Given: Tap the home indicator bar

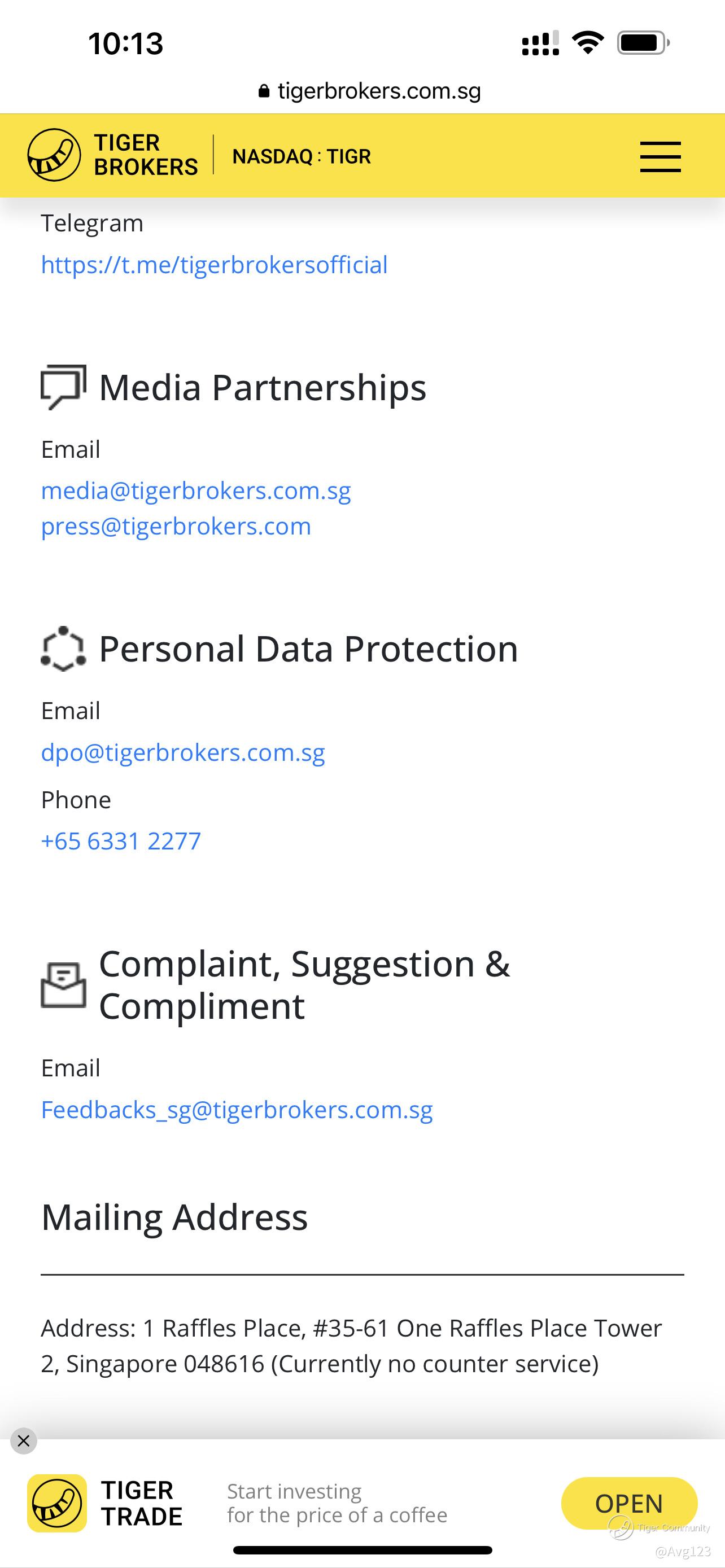Looking at the screenshot, I should click(x=362, y=1550).
